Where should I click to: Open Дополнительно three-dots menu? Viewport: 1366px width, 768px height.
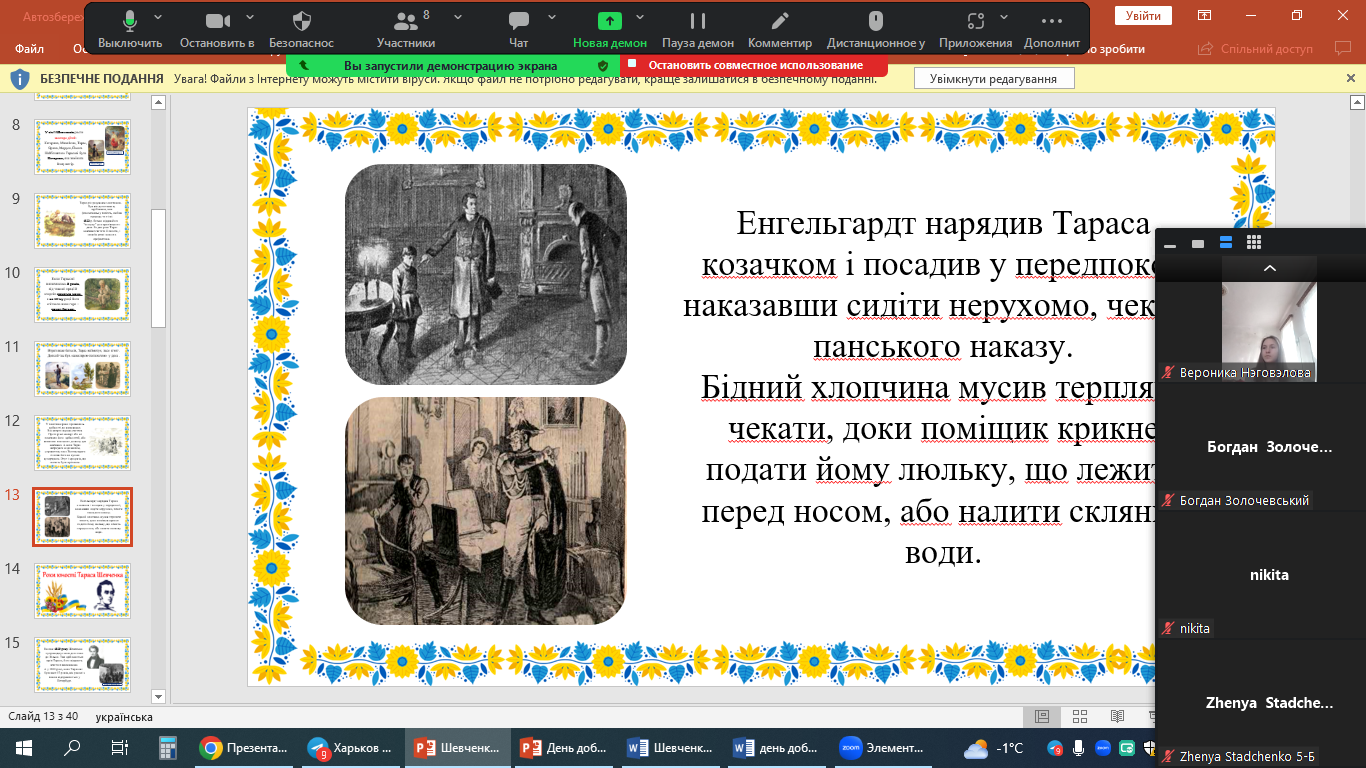coord(1052,30)
